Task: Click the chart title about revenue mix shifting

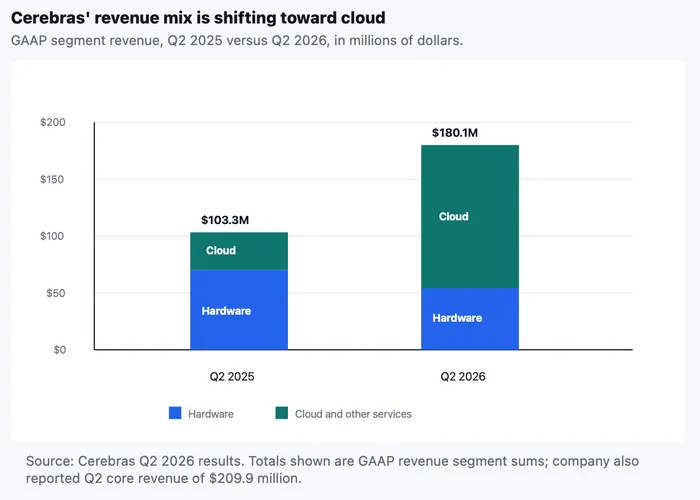Action: [198, 18]
